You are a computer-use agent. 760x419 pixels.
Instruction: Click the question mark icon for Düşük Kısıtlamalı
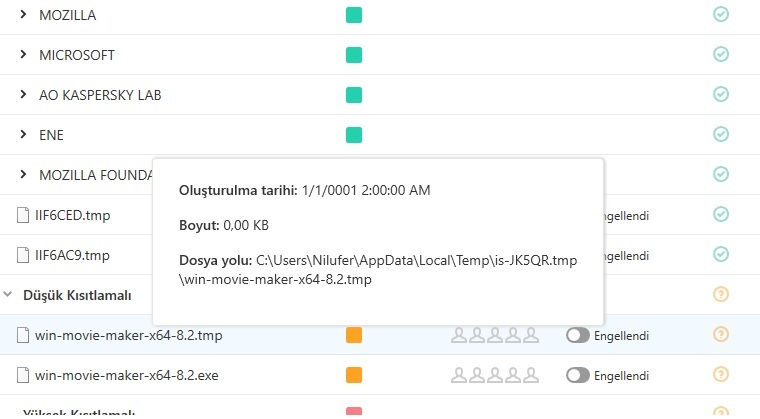pos(720,295)
